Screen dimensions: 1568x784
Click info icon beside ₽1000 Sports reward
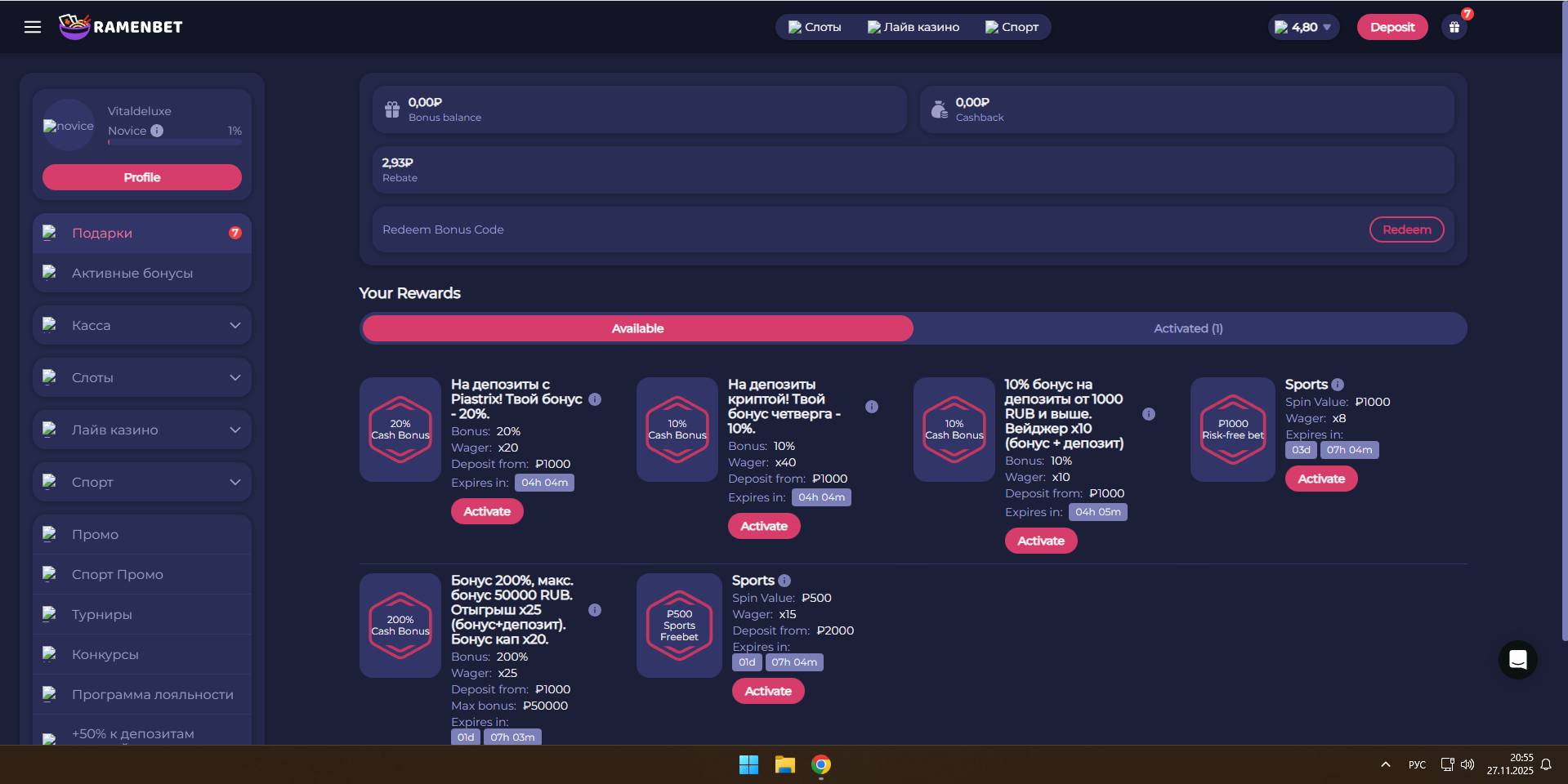(1337, 385)
